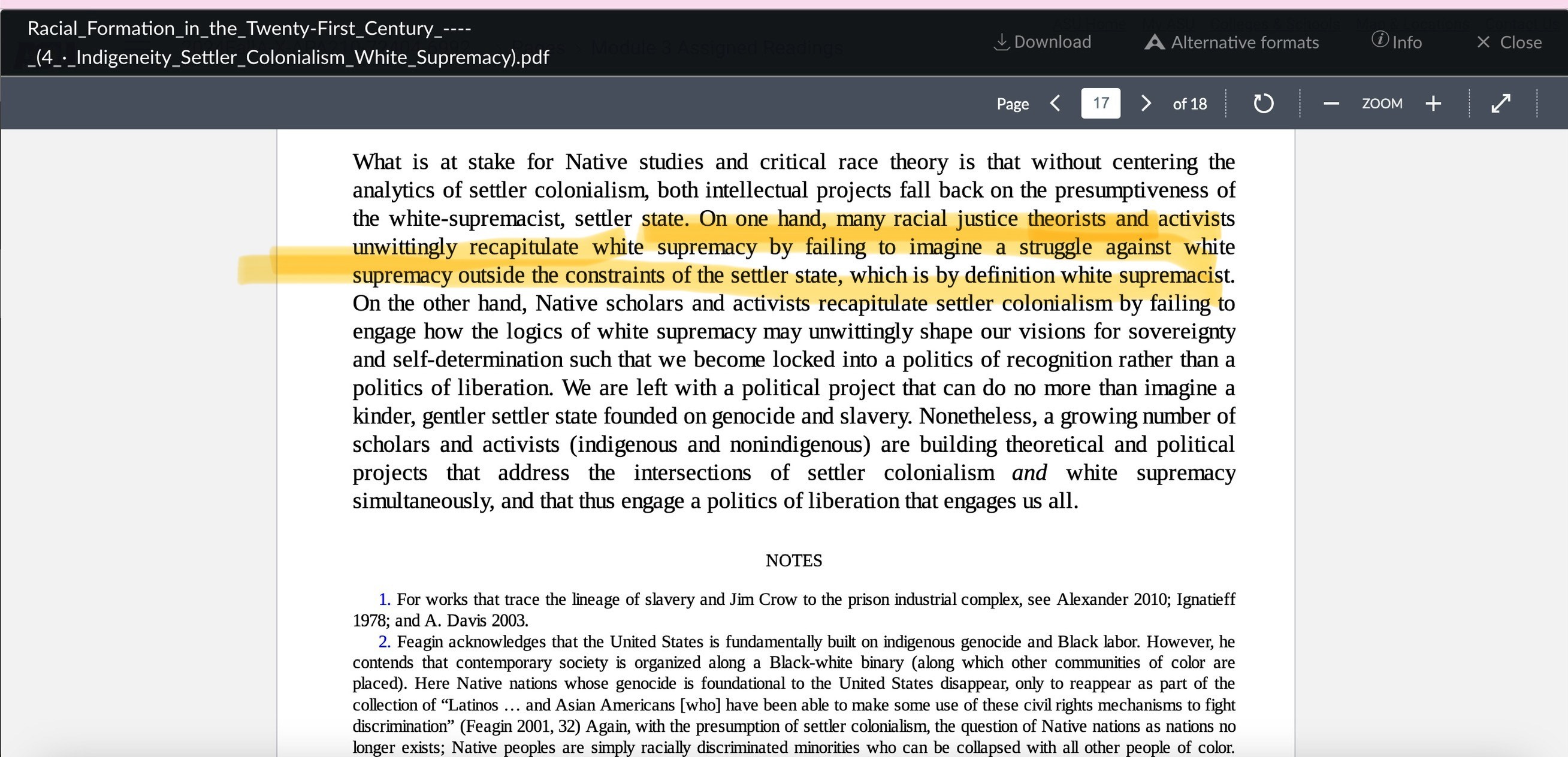Click the text 'A. Davis 2003'
1568x757 pixels.
point(475,620)
